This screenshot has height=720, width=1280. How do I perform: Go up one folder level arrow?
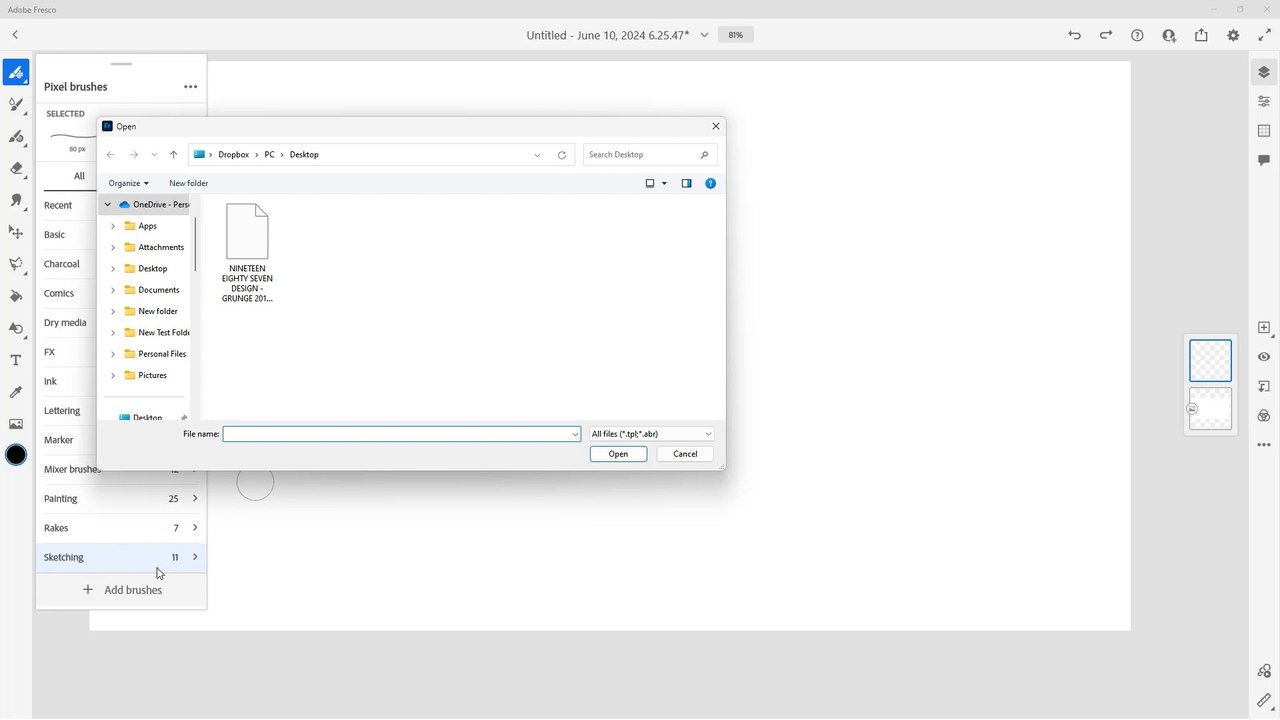[x=173, y=155]
